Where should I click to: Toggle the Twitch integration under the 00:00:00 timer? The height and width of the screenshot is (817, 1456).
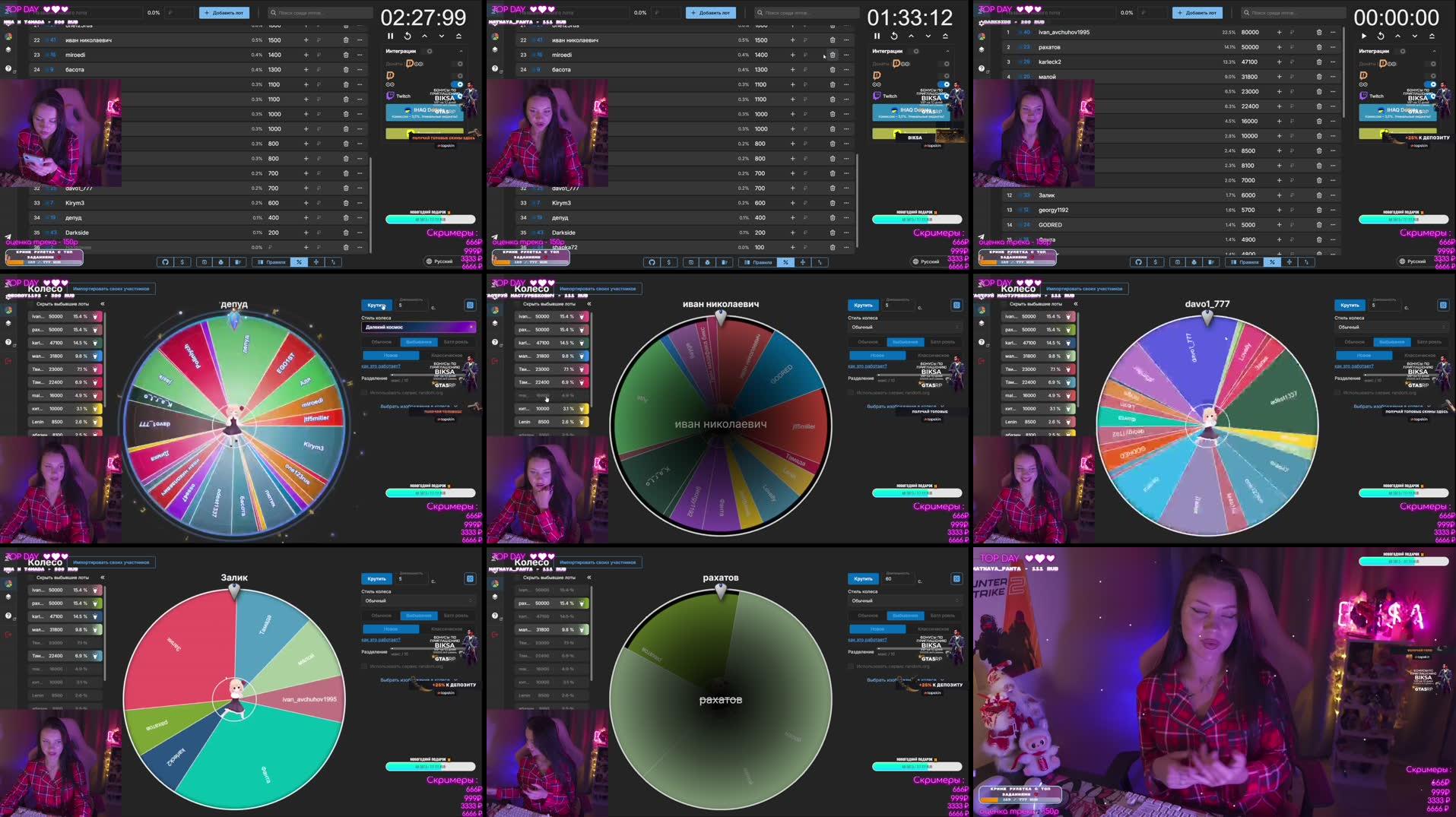1433,96
